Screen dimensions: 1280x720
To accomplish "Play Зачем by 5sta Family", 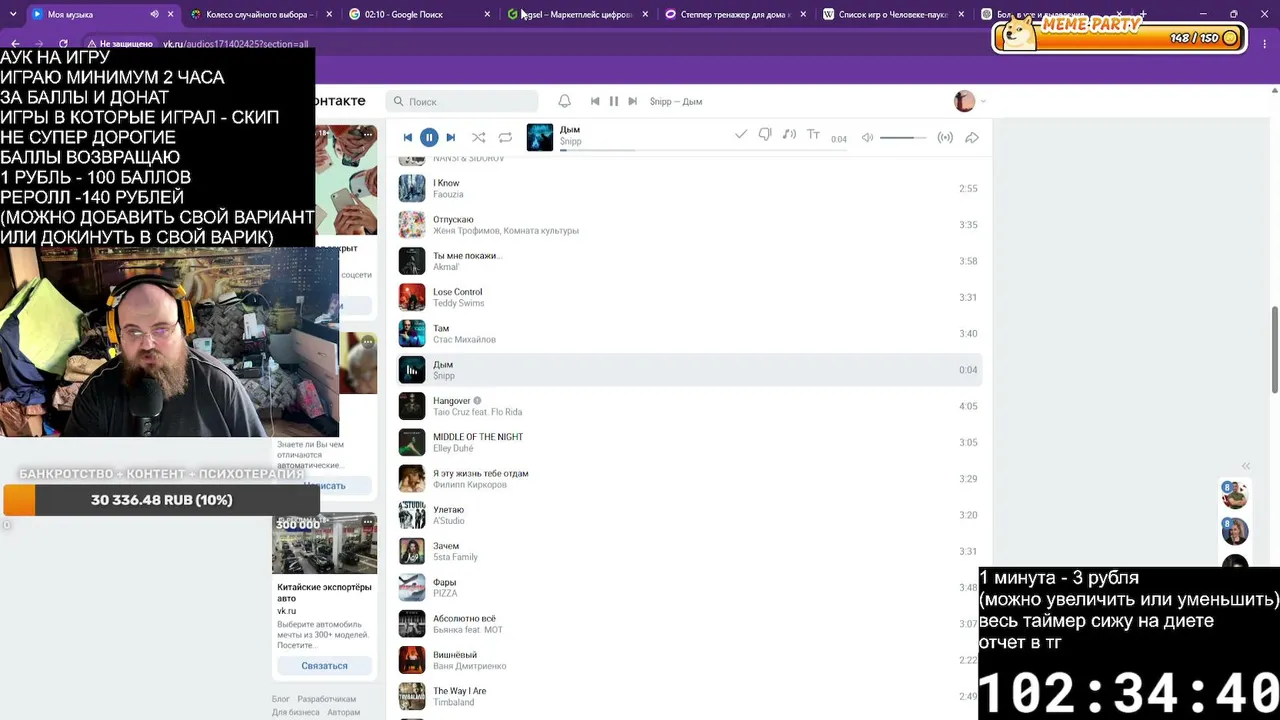I will point(690,551).
